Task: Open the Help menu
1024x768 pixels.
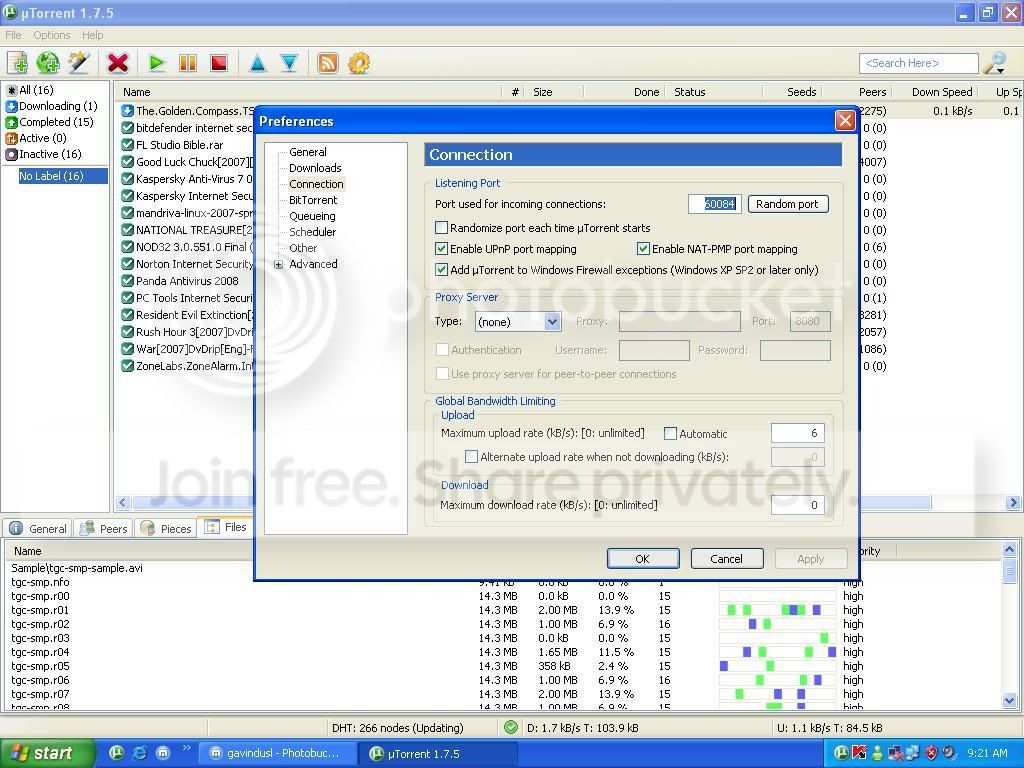Action: [x=92, y=35]
